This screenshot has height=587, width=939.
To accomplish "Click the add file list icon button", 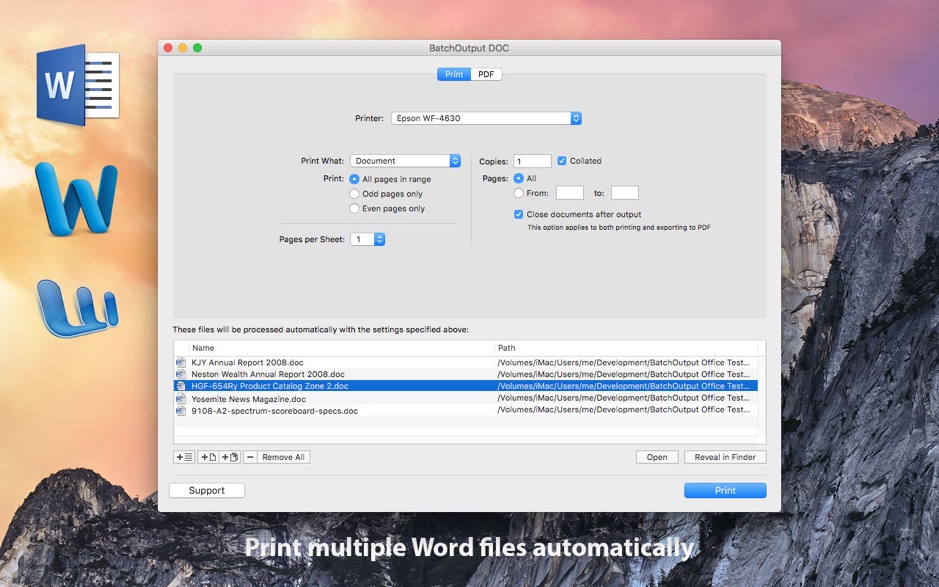I will pyautogui.click(x=184, y=457).
